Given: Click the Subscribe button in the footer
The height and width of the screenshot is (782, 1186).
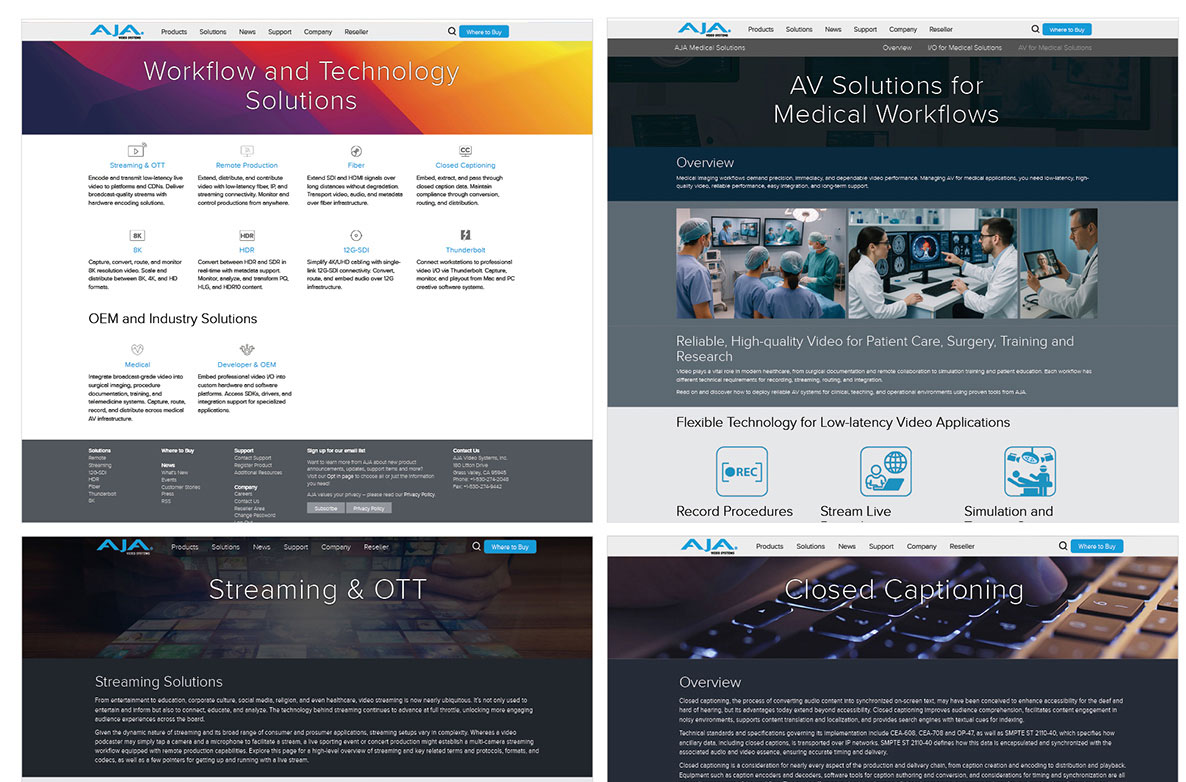Looking at the screenshot, I should coord(325,508).
